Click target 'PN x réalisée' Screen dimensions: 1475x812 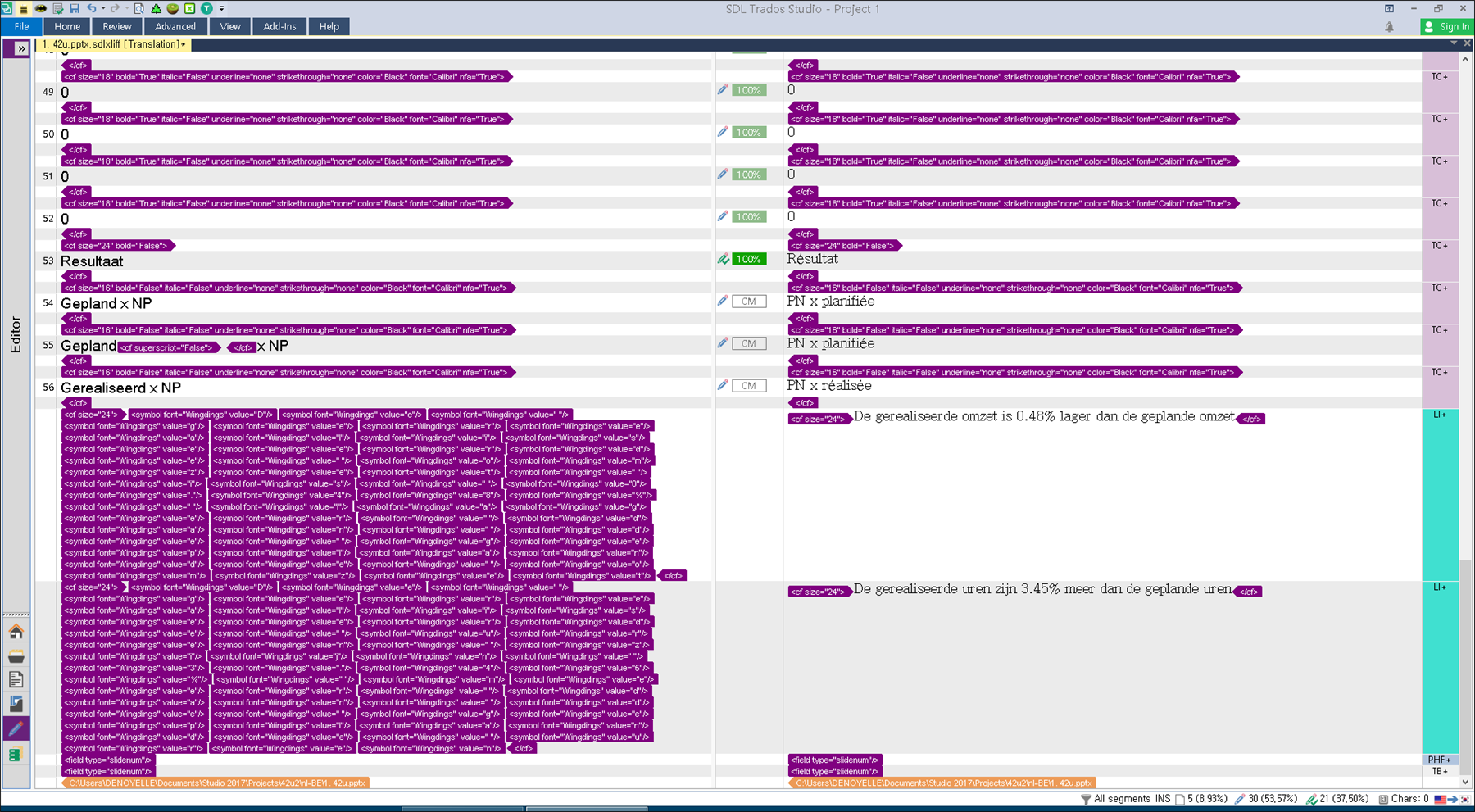tap(829, 386)
